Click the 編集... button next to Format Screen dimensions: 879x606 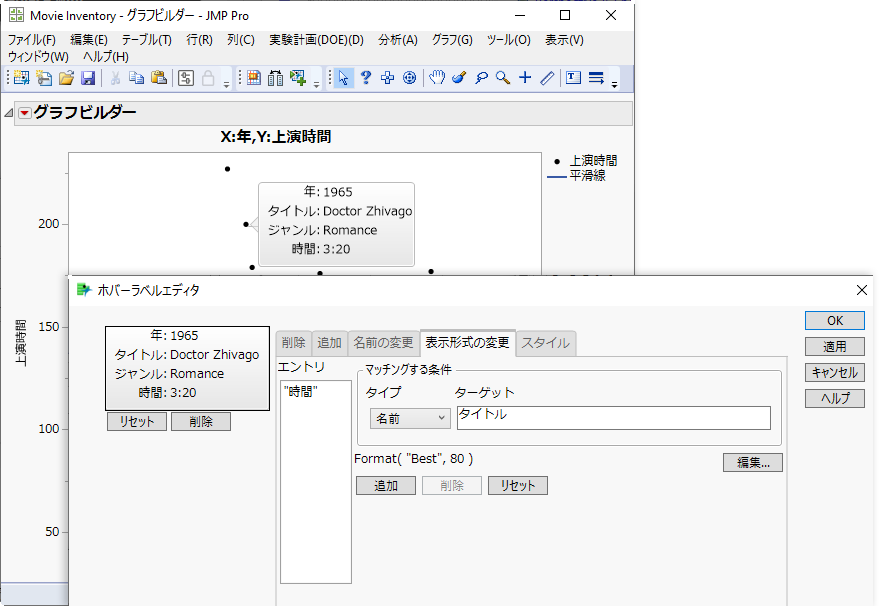click(752, 462)
